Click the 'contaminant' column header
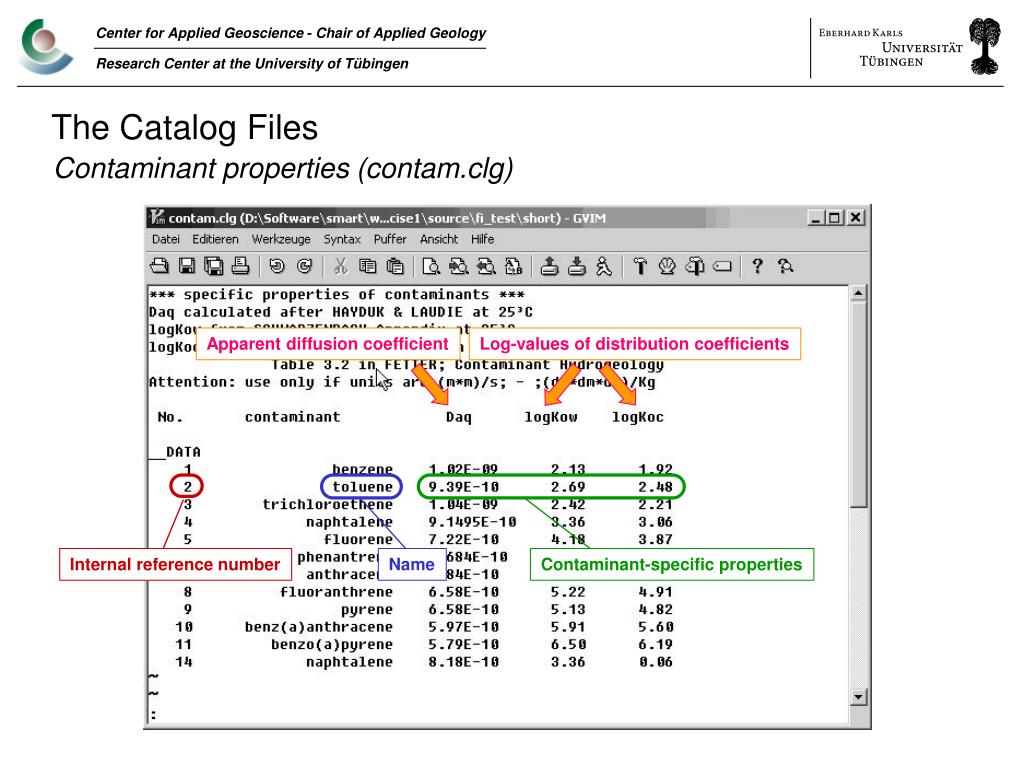1024x768 pixels. [x=293, y=417]
